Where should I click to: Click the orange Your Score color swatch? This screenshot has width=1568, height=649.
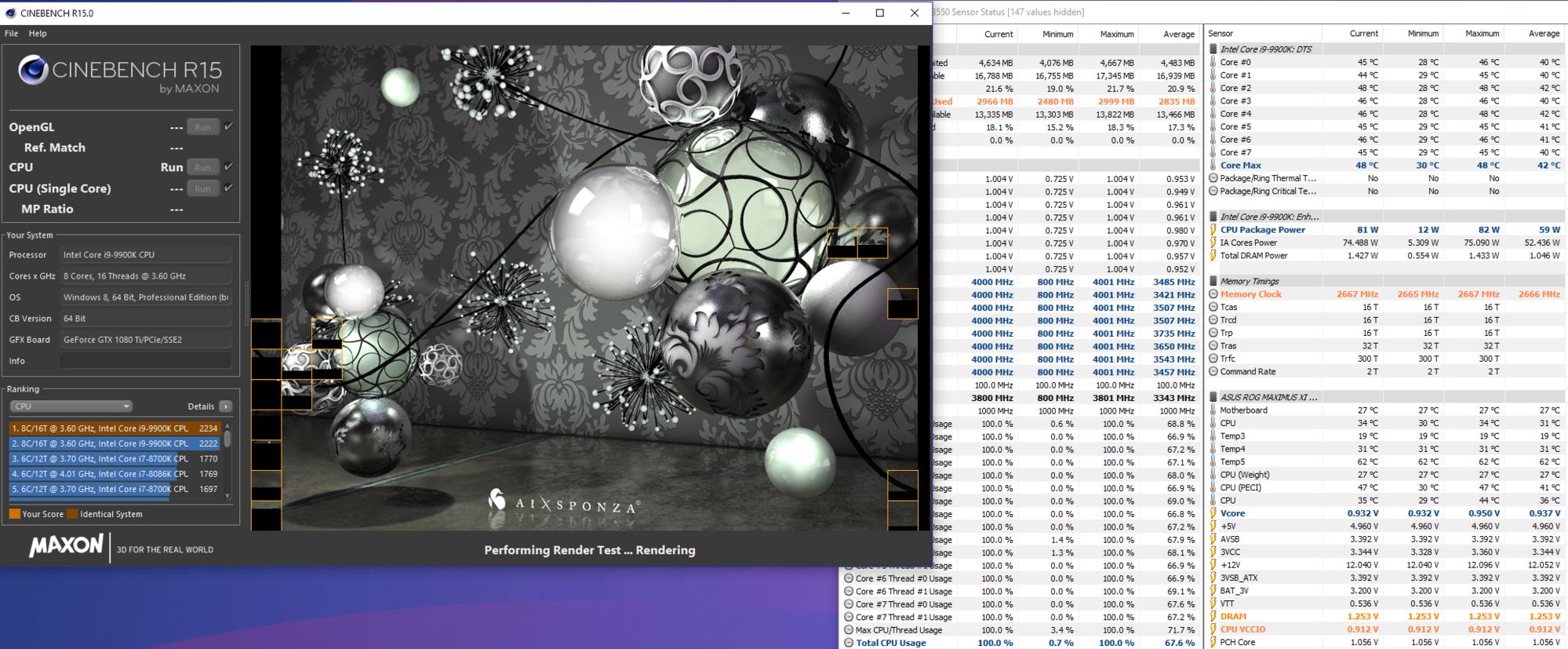14,514
